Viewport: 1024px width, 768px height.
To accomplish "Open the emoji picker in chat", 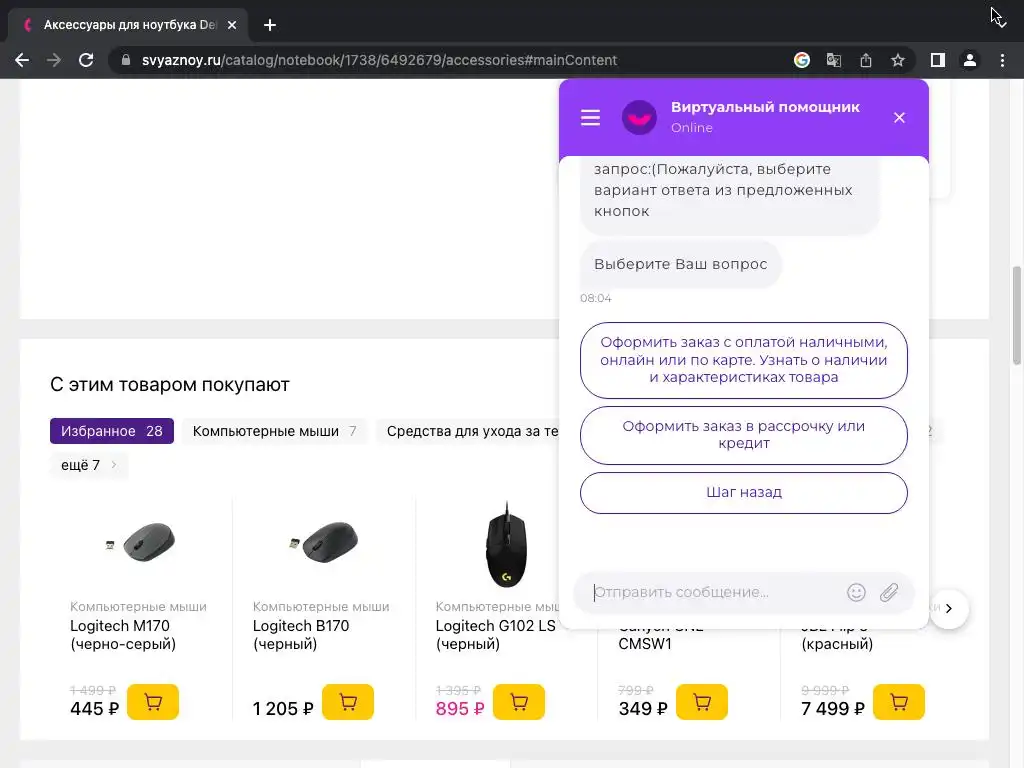I will point(856,592).
